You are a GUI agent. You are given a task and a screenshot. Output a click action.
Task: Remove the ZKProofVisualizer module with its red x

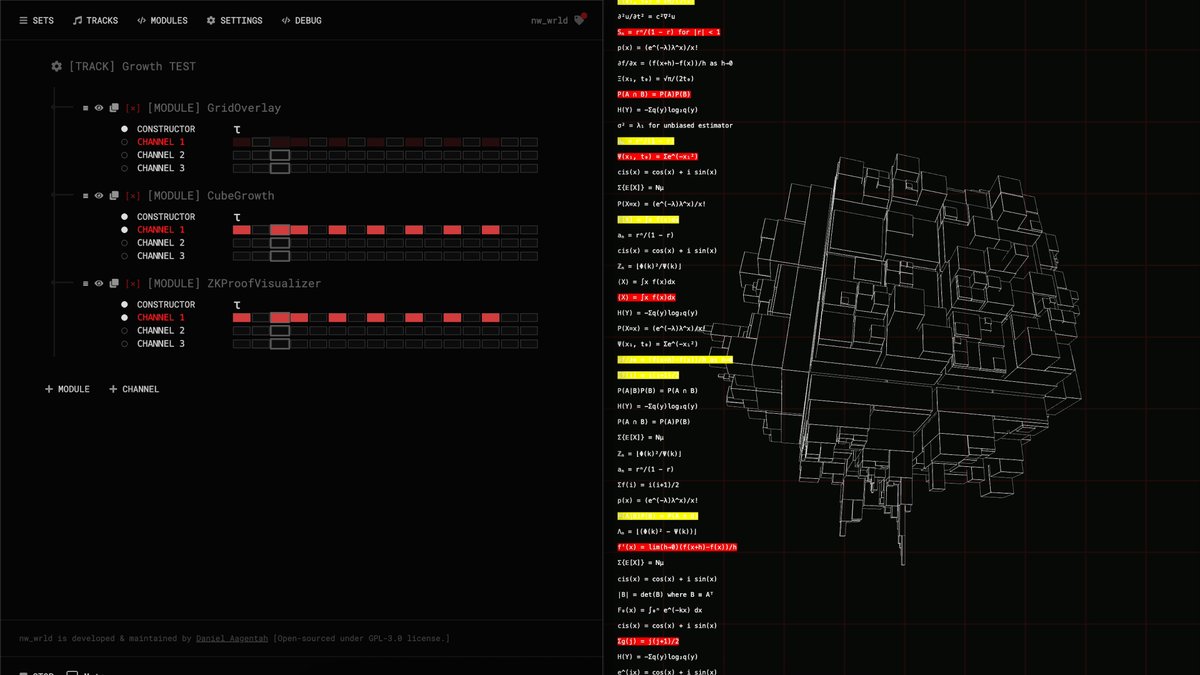(133, 284)
